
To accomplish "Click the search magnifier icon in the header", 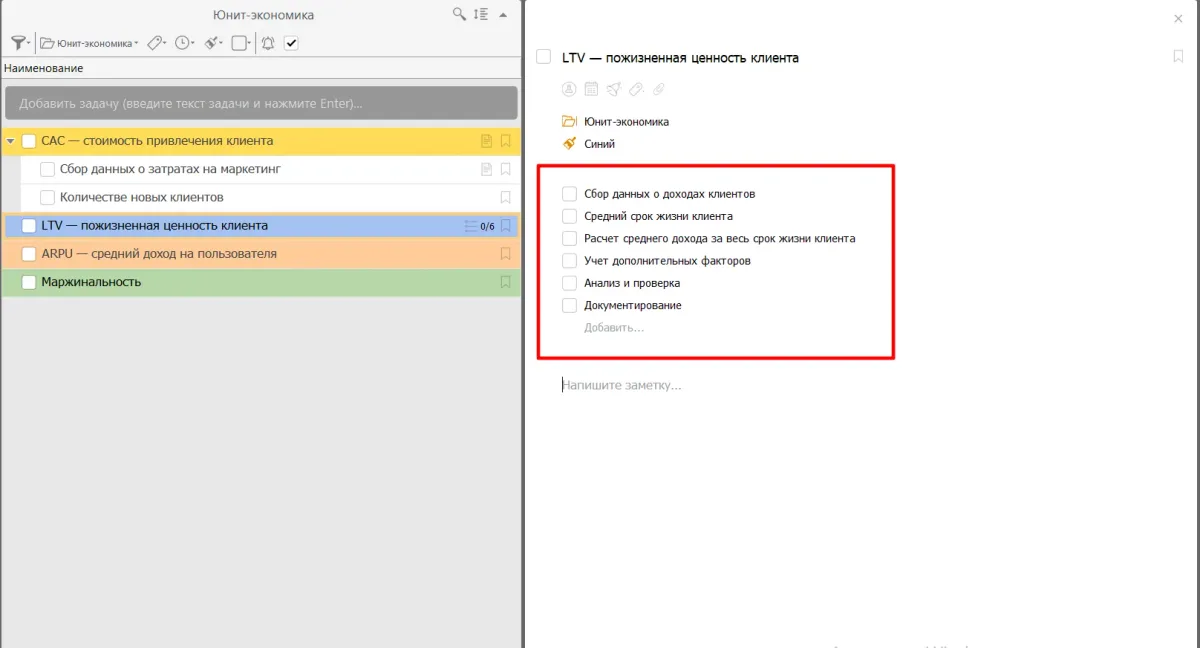I will [x=459, y=14].
